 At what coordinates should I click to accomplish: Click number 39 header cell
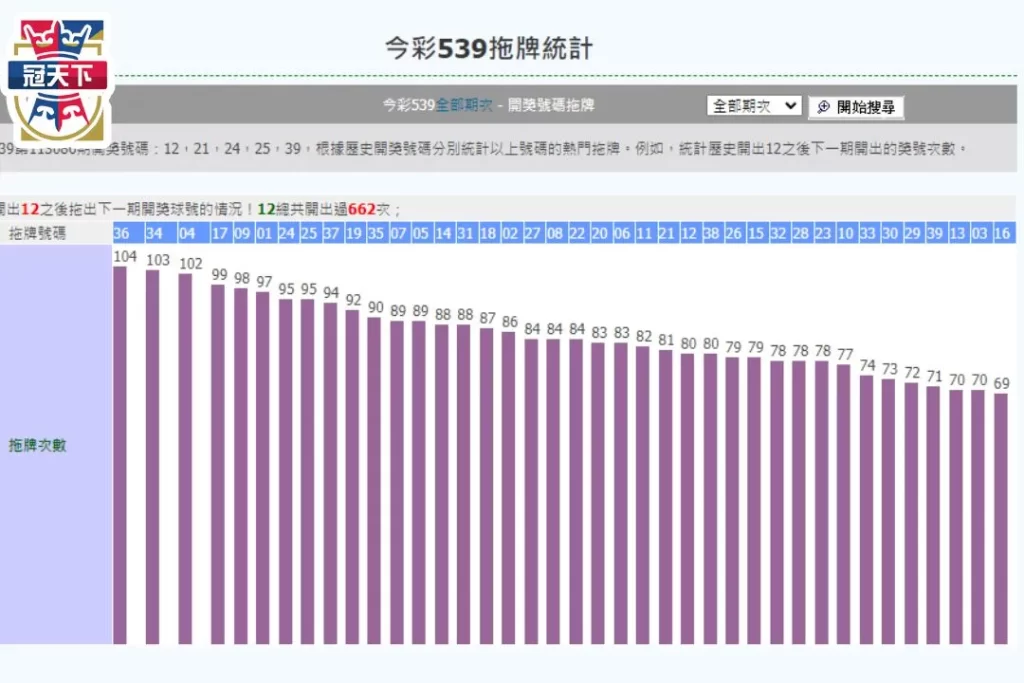[x=934, y=233]
